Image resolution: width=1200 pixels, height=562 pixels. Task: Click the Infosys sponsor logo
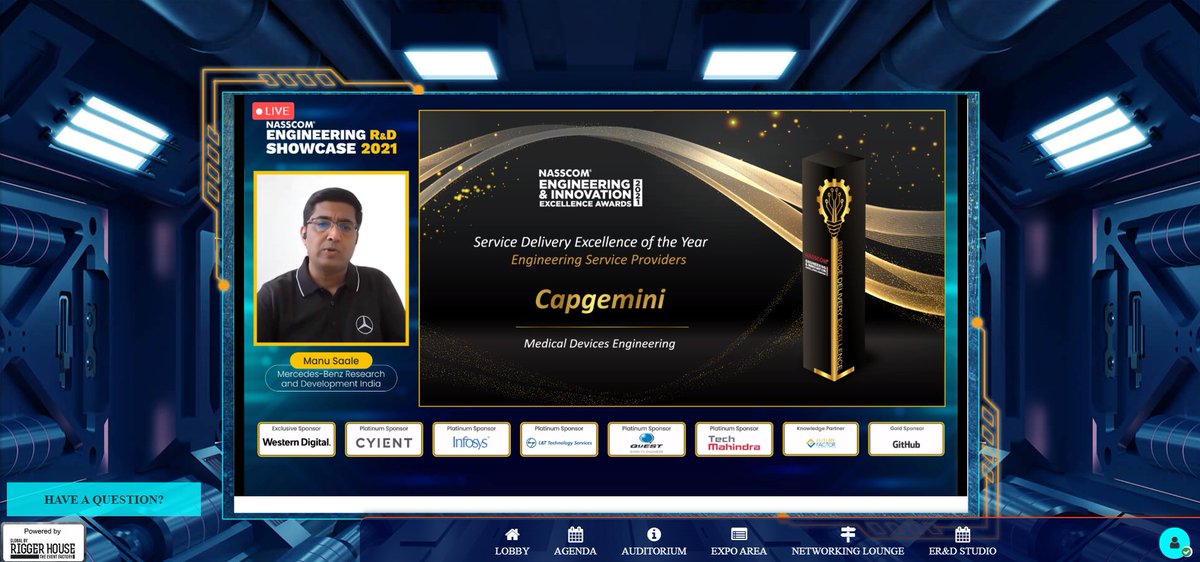click(x=471, y=439)
